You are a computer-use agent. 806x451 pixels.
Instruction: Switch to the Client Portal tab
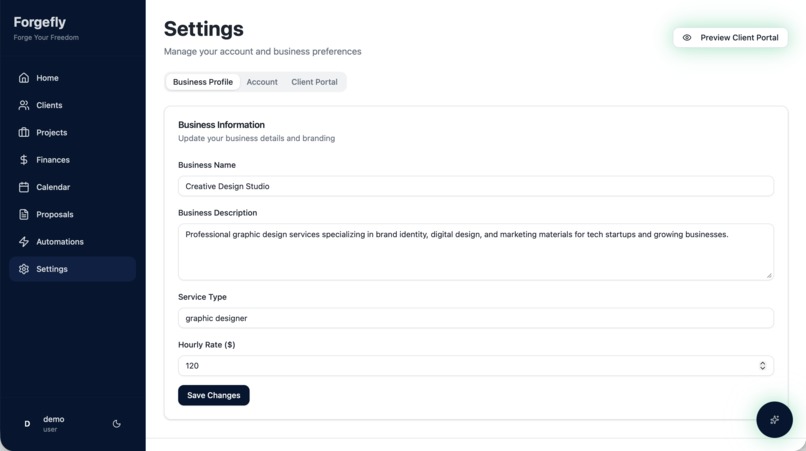pos(314,82)
